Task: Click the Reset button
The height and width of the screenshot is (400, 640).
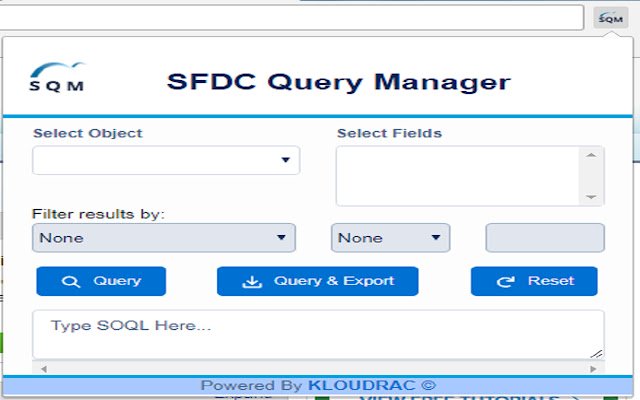Action: click(534, 281)
